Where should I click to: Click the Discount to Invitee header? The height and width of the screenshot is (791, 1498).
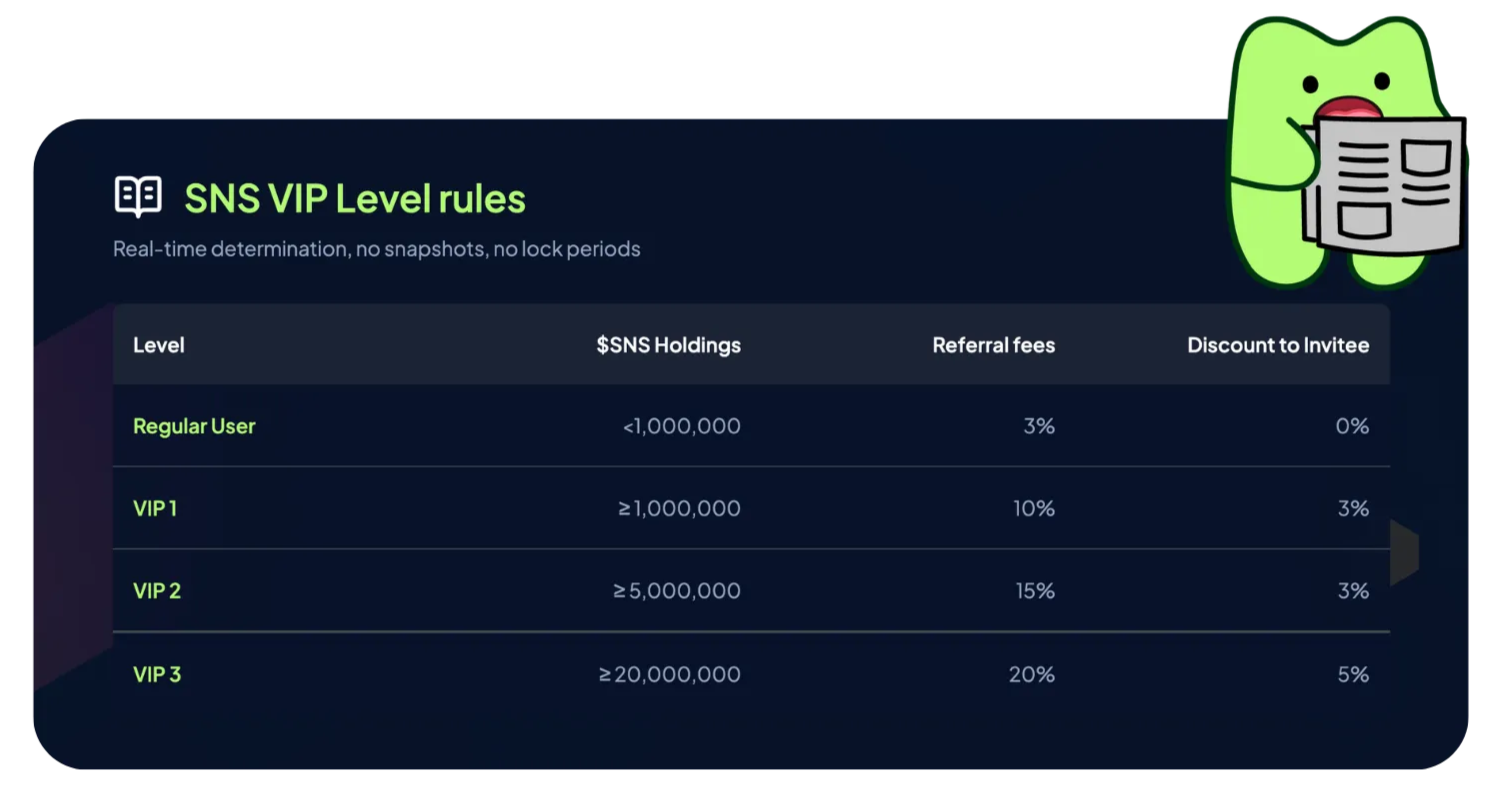[x=1277, y=345]
